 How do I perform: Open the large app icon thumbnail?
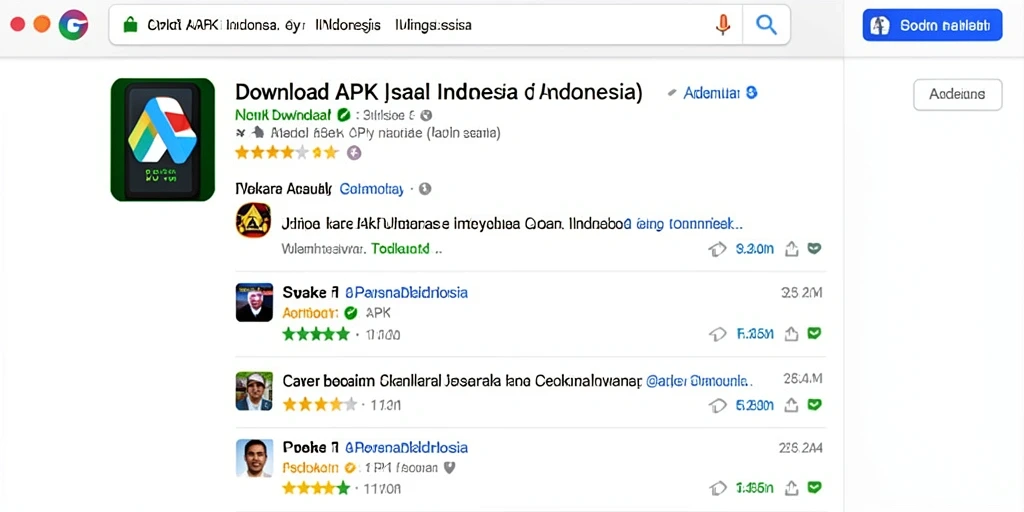[163, 139]
